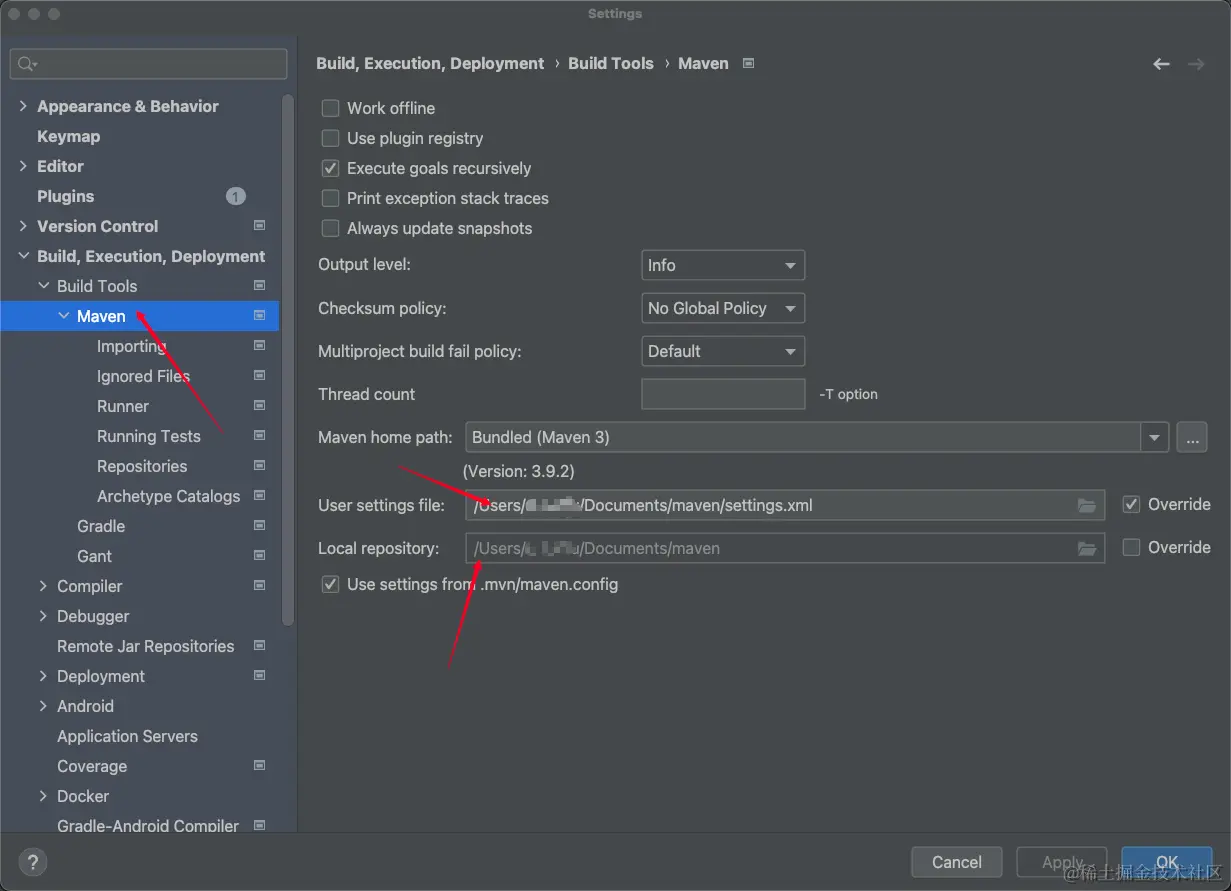Viewport: 1231px width, 891px height.
Task: Click Build, Execution, Deployment breadcrumb
Action: [430, 63]
